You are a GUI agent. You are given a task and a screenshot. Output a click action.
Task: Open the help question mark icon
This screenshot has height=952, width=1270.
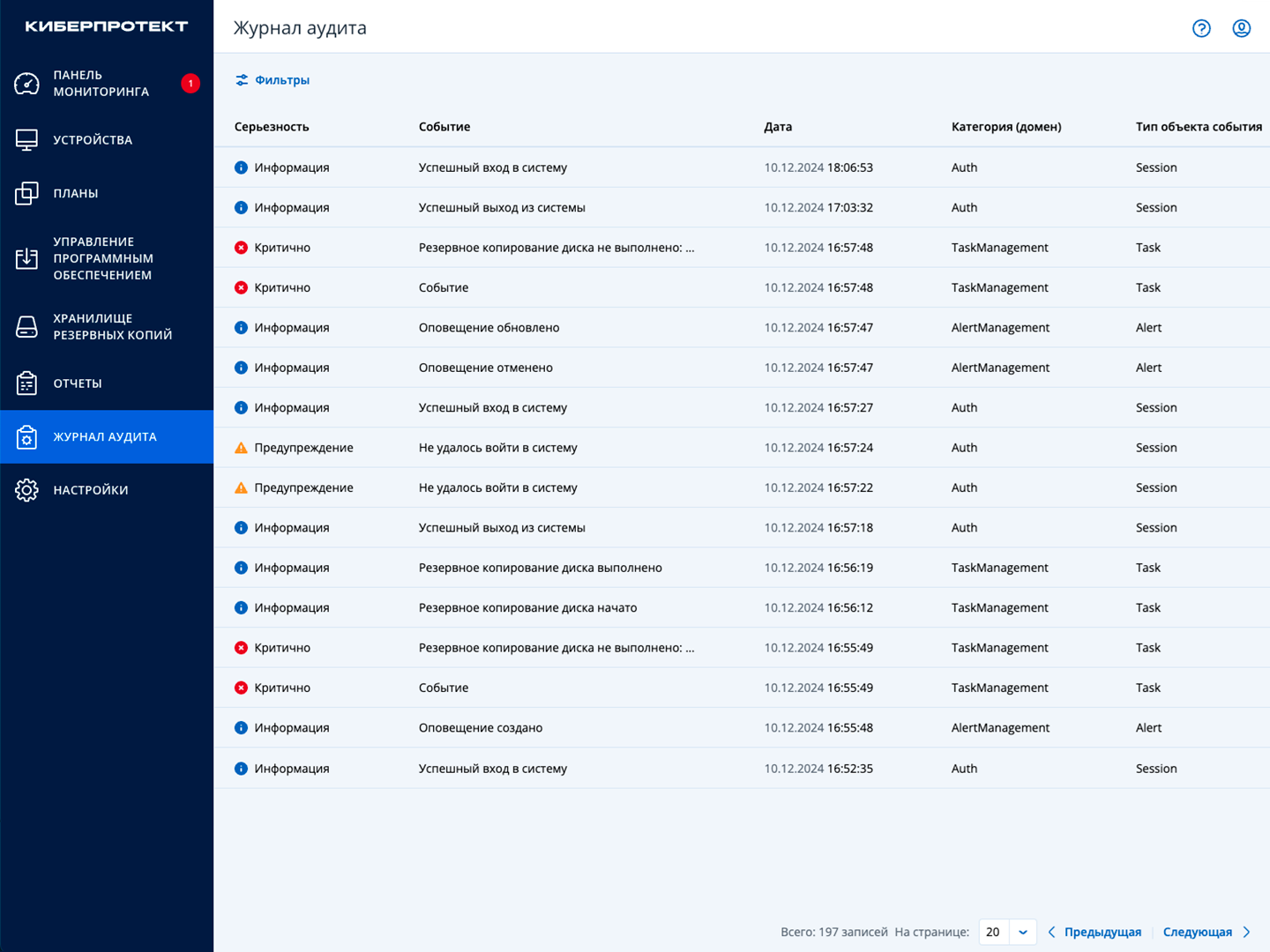tap(1201, 28)
